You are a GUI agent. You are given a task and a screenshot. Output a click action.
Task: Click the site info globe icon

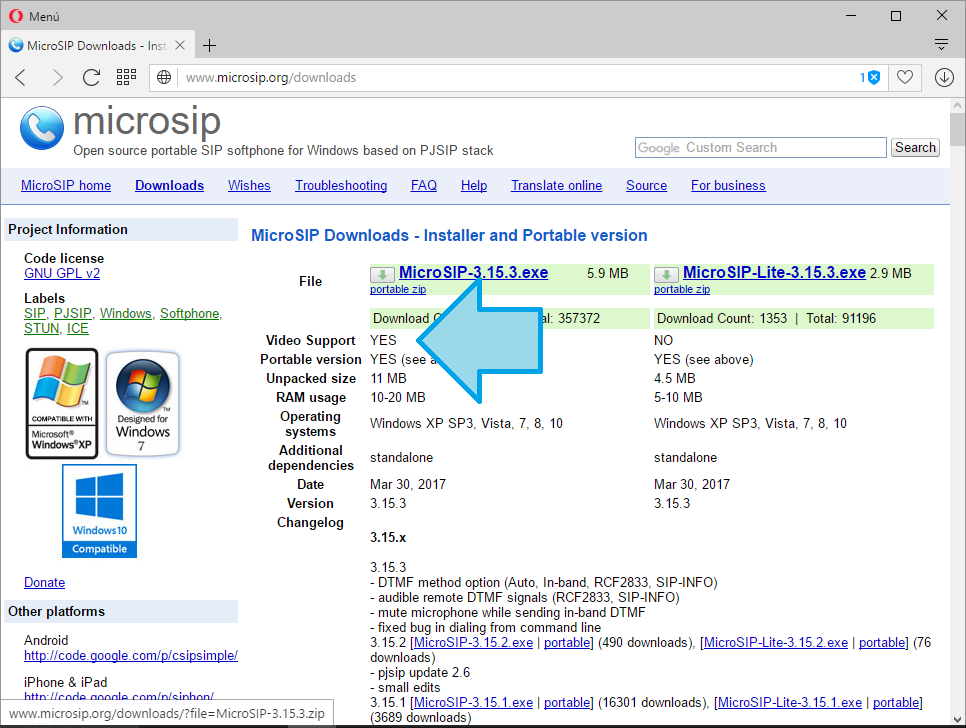coord(164,78)
